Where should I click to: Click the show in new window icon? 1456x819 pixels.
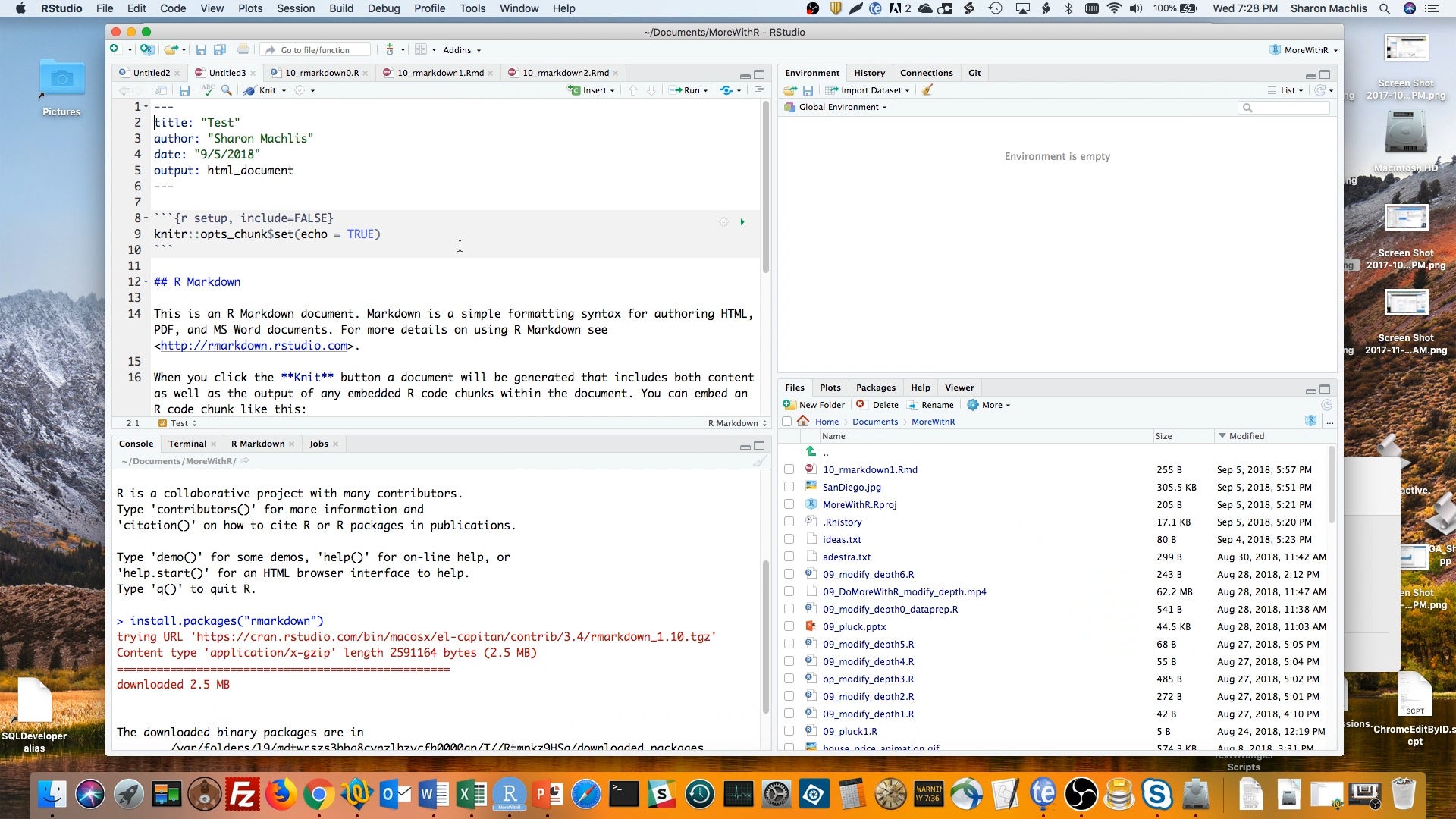coord(162,90)
